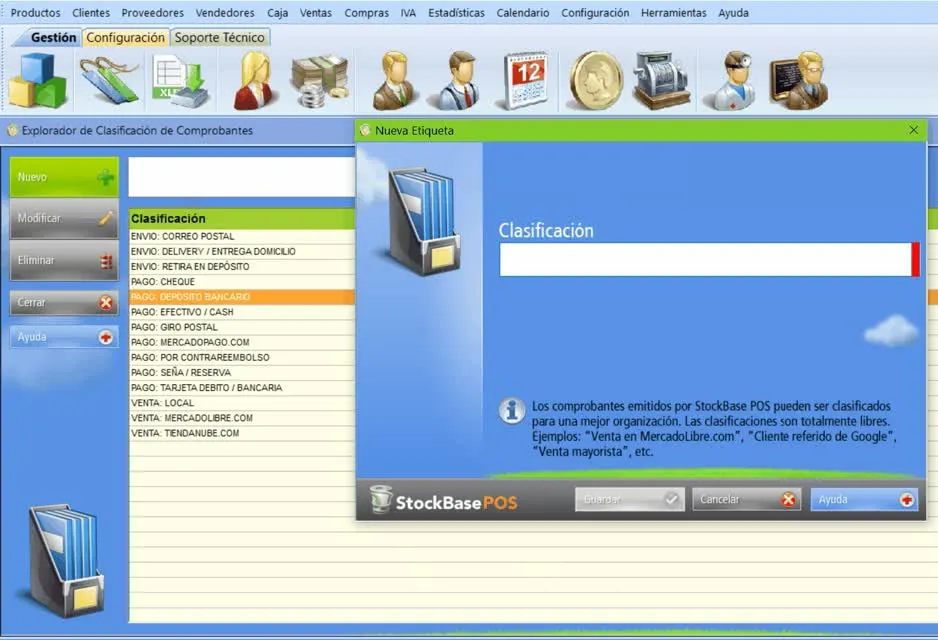Open the Estadísticas menu
Screen dimensions: 938x640
(x=456, y=13)
